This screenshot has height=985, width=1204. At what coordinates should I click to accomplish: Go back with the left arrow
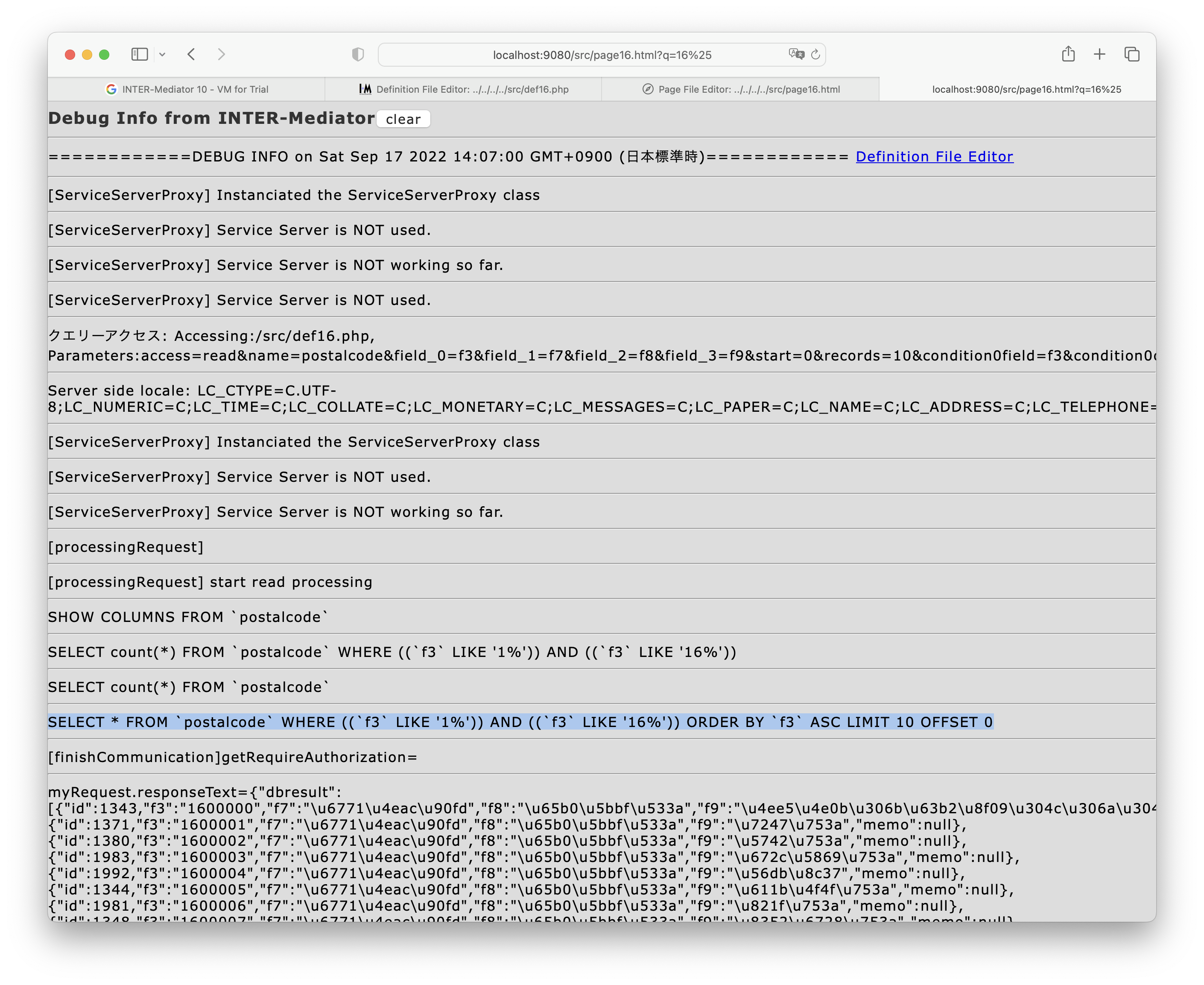coord(191,55)
